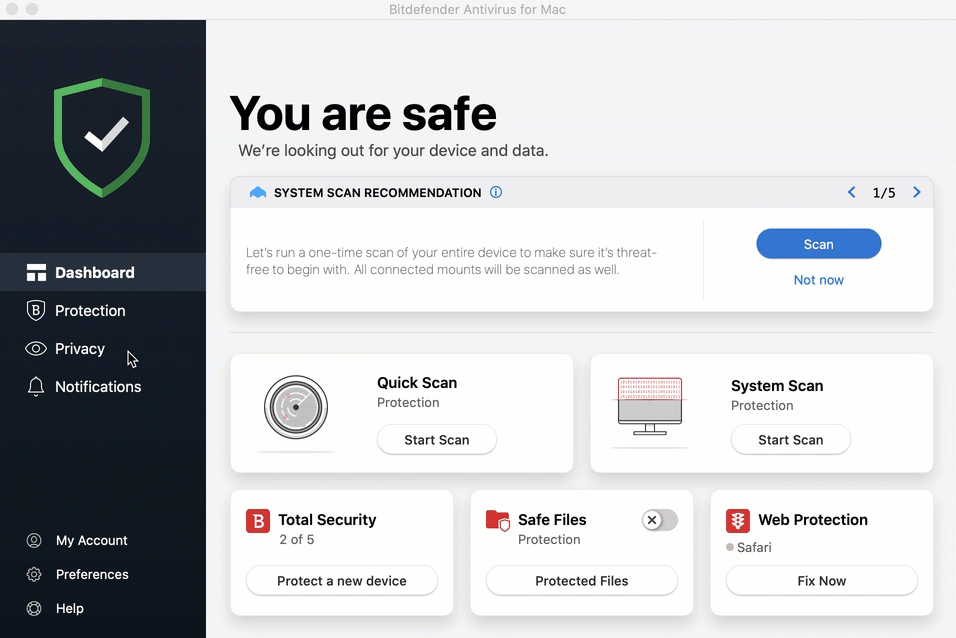Viewport: 956px width, 638px height.
Task: Open the Notifications section
Action: tap(103, 387)
